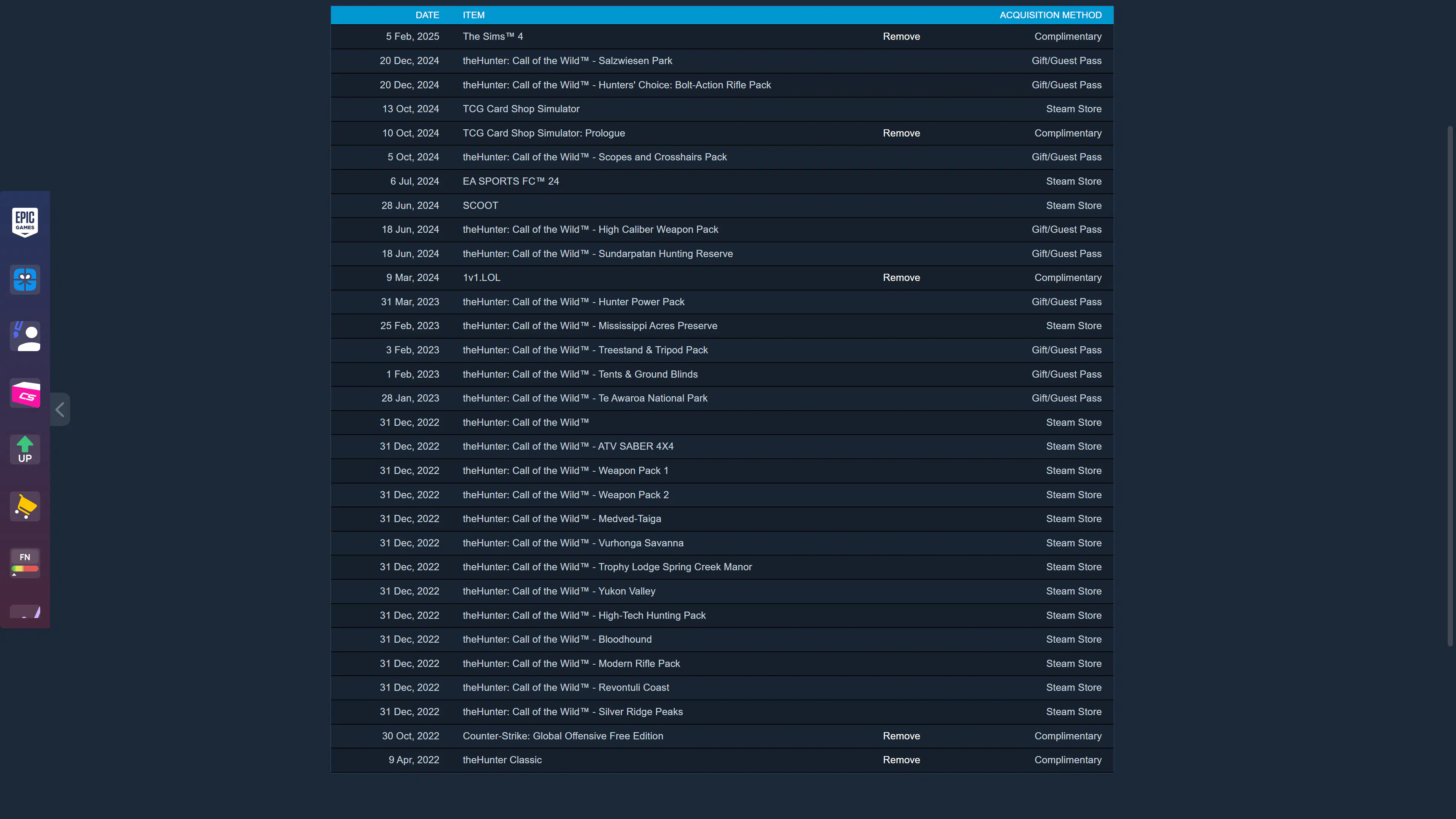The image size is (1456, 819).
Task: Remove theHunter Classic license
Action: pos(902,760)
